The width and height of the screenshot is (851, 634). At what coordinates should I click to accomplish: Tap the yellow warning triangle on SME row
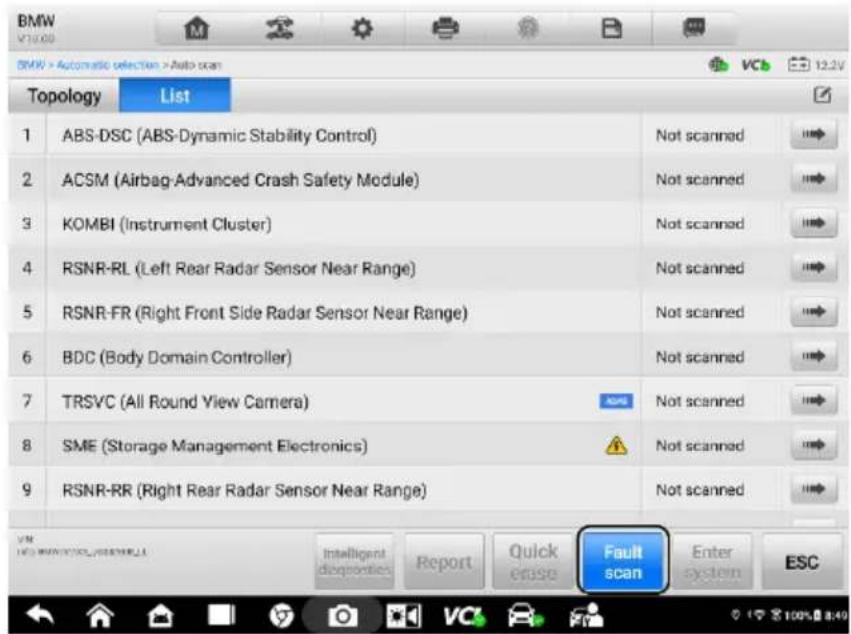[x=616, y=446]
